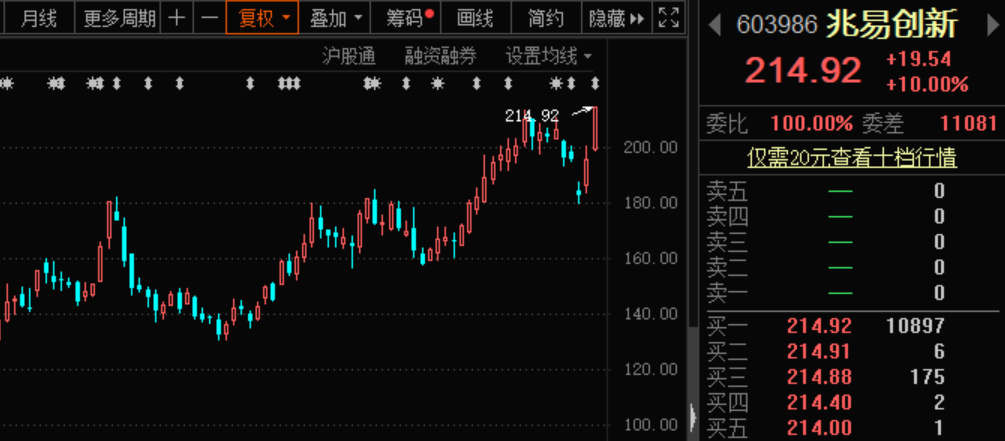
Task: Click percentage change +10.00%
Action: [x=927, y=85]
